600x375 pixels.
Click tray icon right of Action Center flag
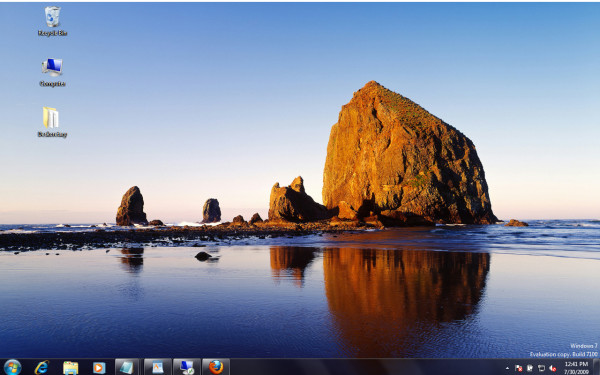[x=530, y=368]
